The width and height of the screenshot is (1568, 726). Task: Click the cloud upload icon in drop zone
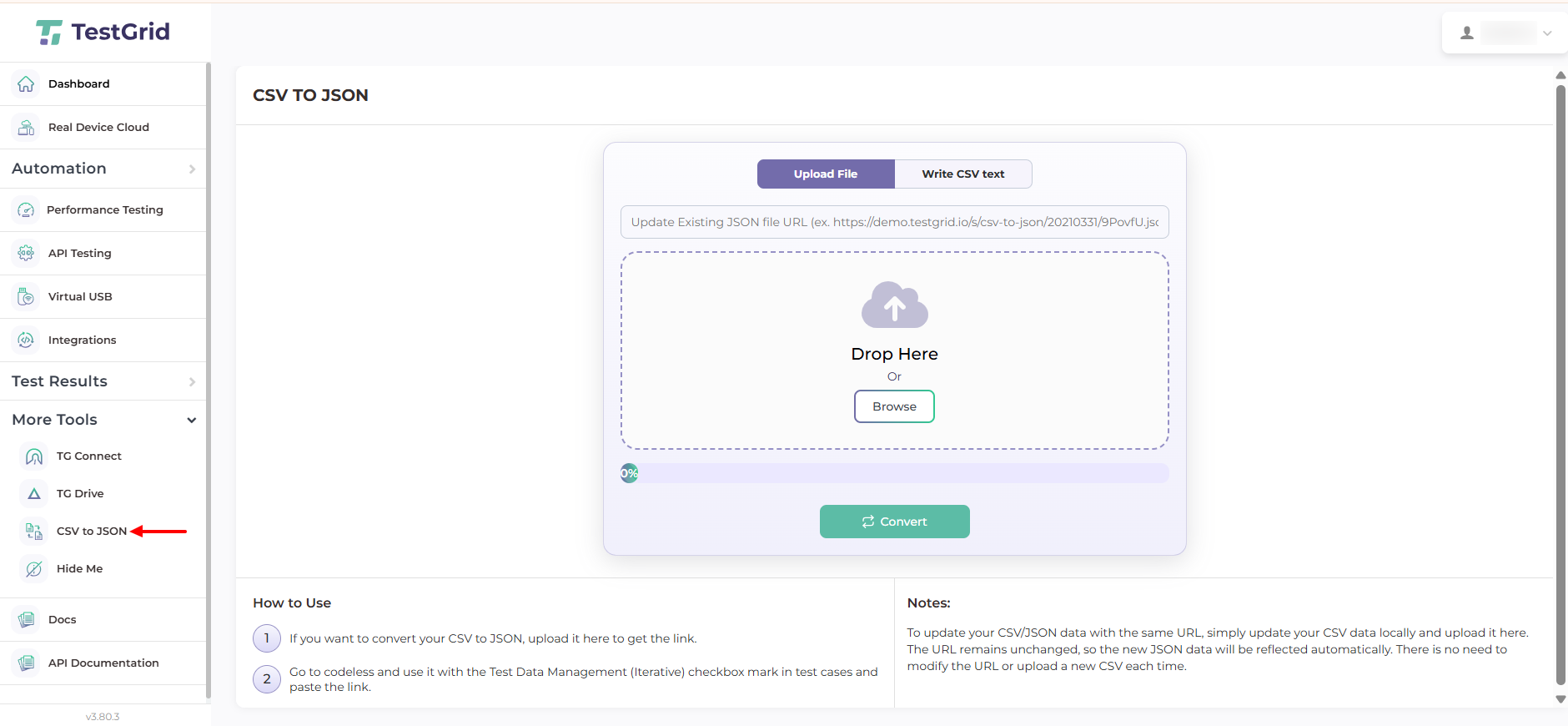894,305
